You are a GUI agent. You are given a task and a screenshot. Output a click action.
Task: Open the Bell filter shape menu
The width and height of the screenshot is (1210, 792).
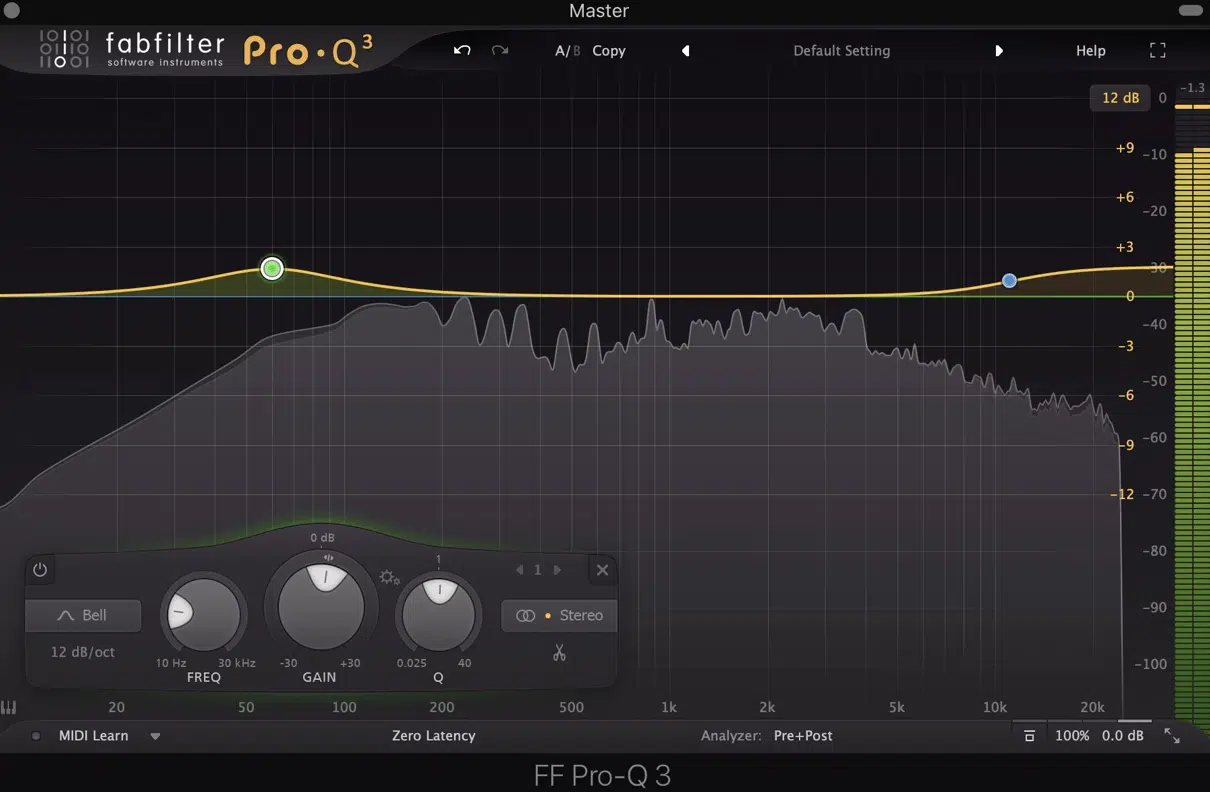point(83,615)
